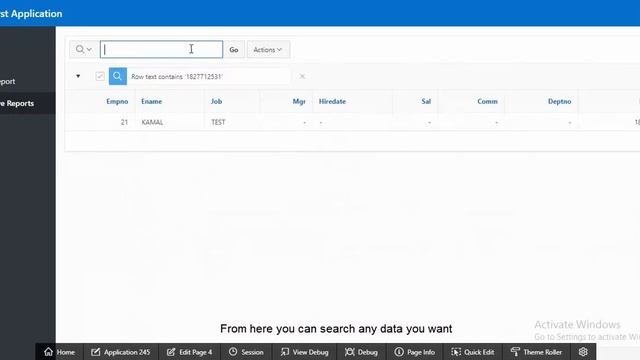Image resolution: width=640 pixels, height=360 pixels.
Task: Open the 'Row text contains 1827712531' filter
Action: point(177,77)
